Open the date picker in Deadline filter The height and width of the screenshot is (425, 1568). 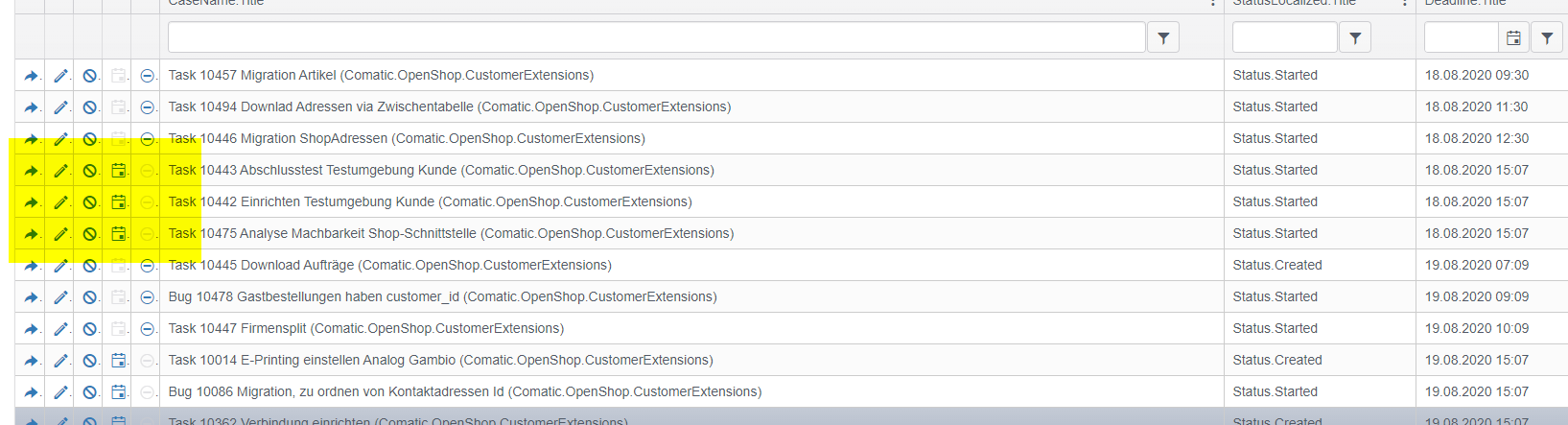(1513, 38)
